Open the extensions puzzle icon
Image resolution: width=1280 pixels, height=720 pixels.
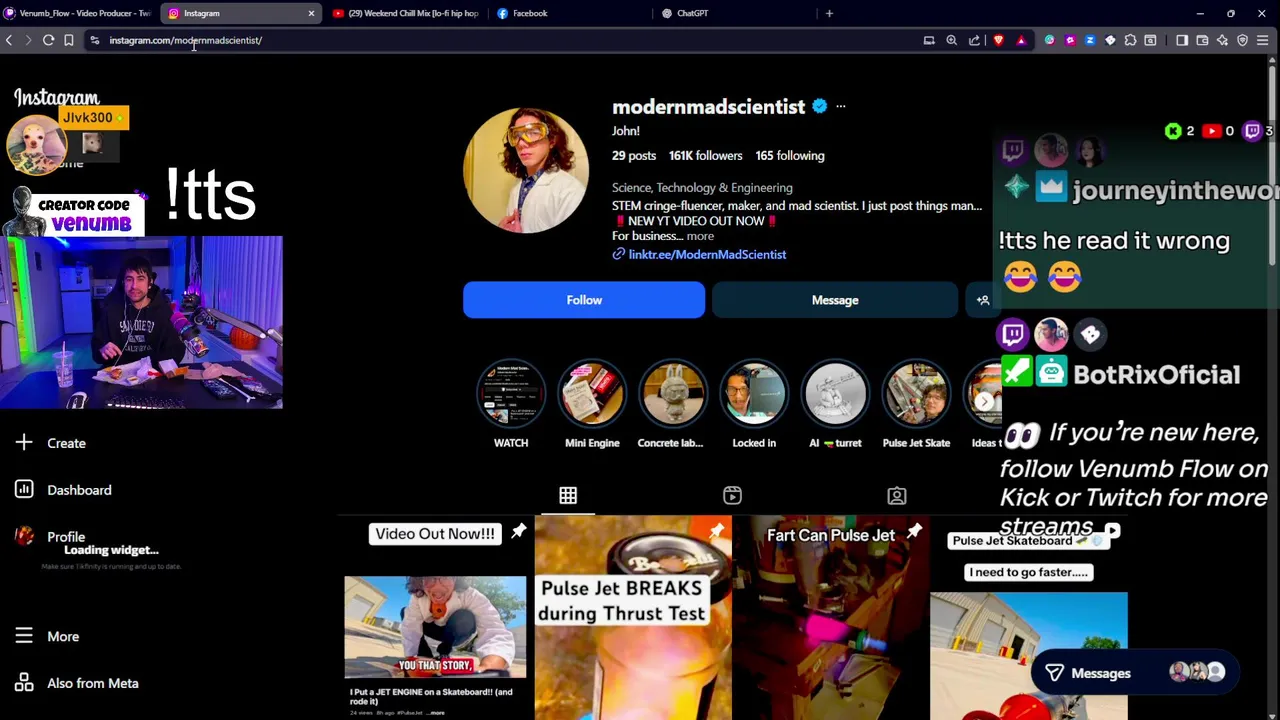(1130, 40)
